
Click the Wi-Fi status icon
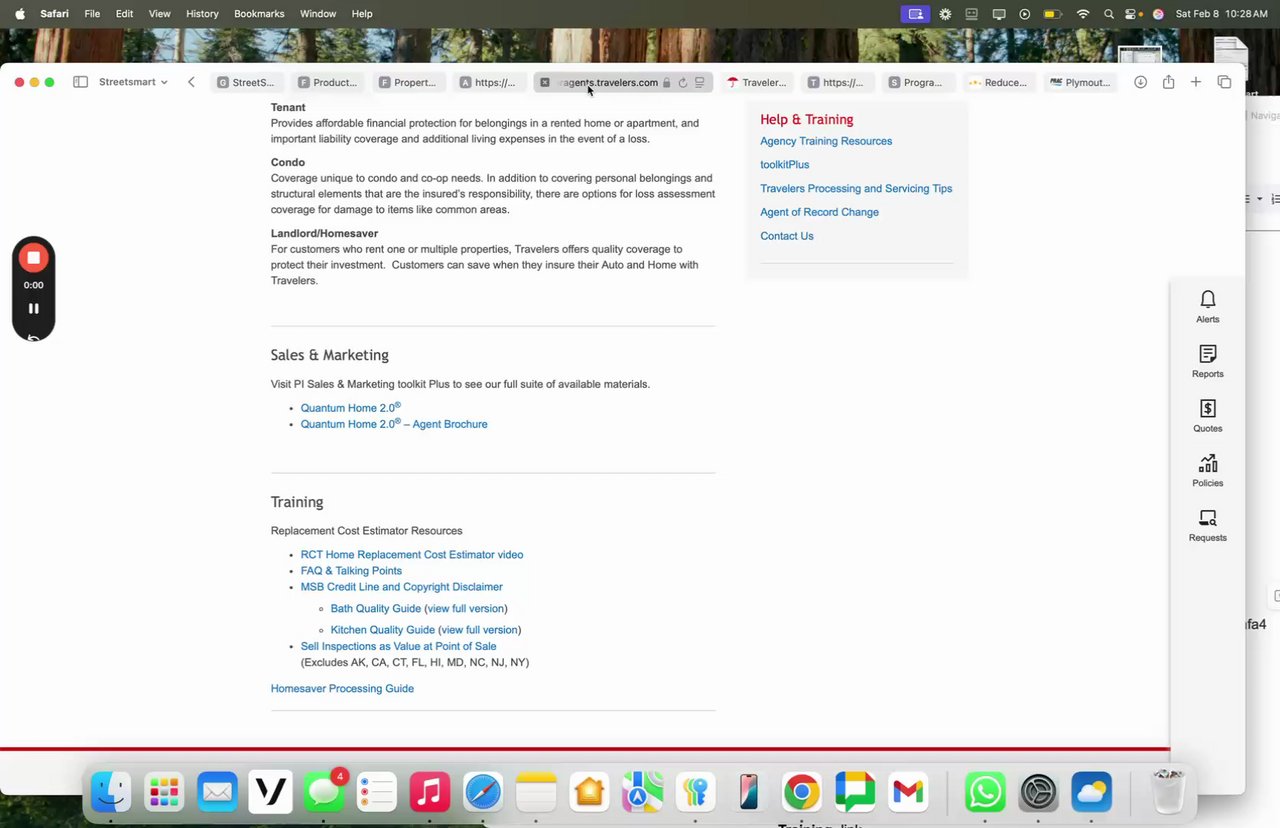point(1082,14)
